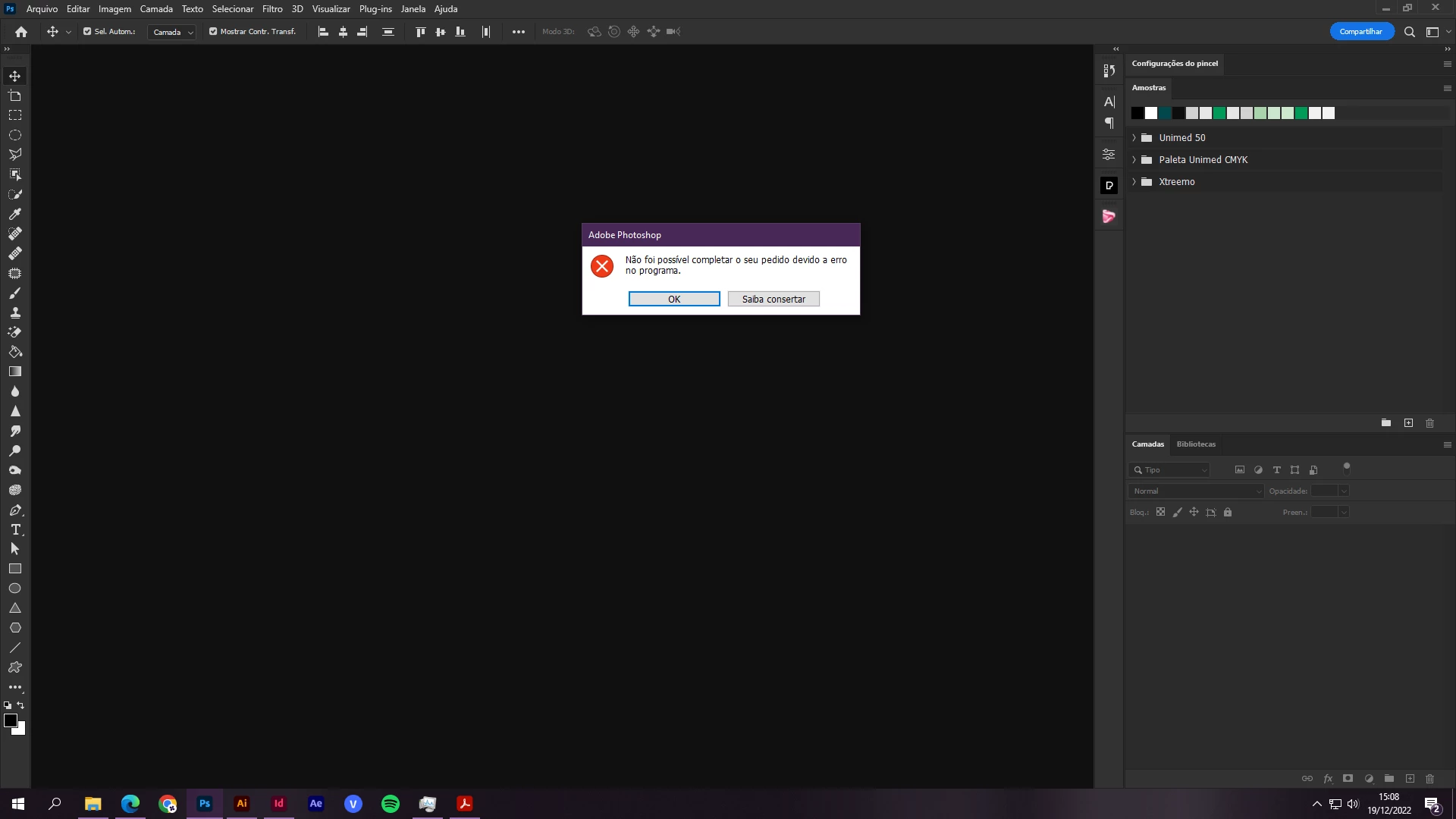The width and height of the screenshot is (1456, 819).
Task: Select the Eyedropper tool
Action: pyautogui.click(x=15, y=214)
